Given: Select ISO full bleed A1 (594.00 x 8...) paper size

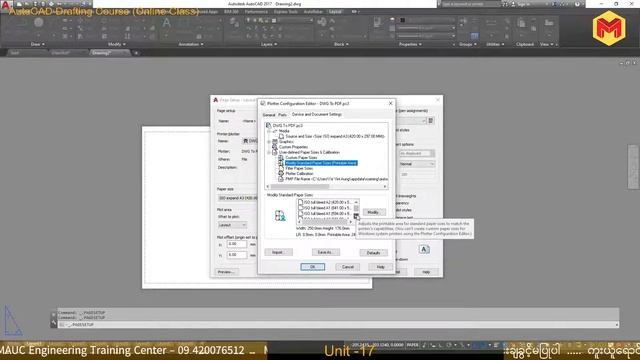Looking at the screenshot, I should [325, 213].
